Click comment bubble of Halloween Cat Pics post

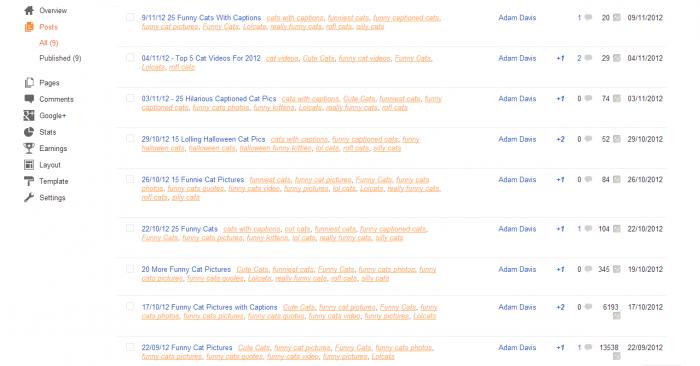coord(588,139)
